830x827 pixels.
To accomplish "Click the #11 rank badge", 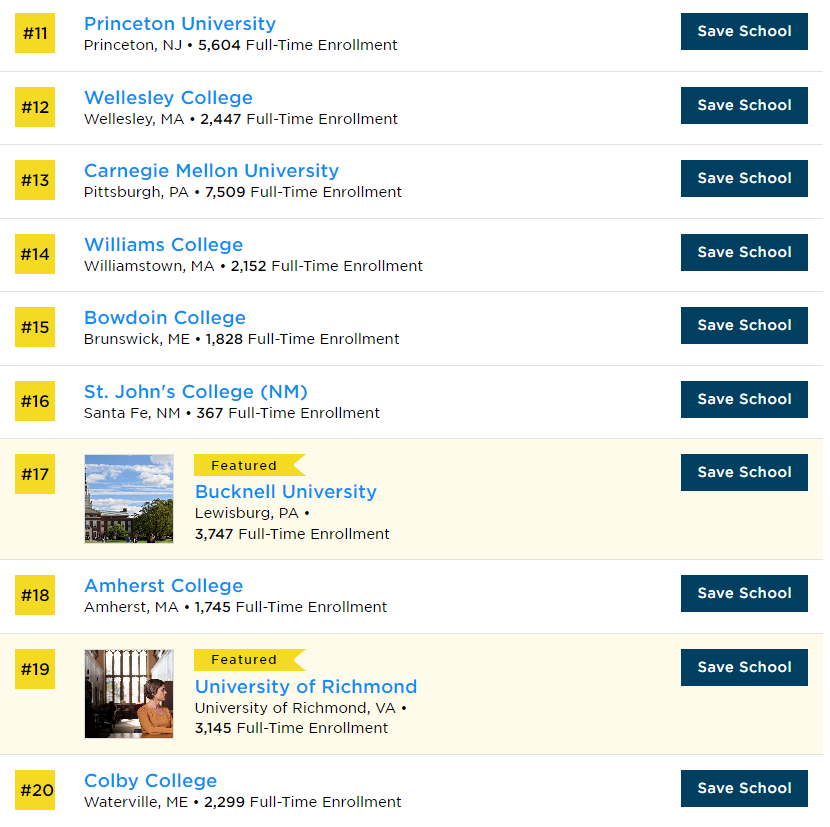I will [x=35, y=33].
